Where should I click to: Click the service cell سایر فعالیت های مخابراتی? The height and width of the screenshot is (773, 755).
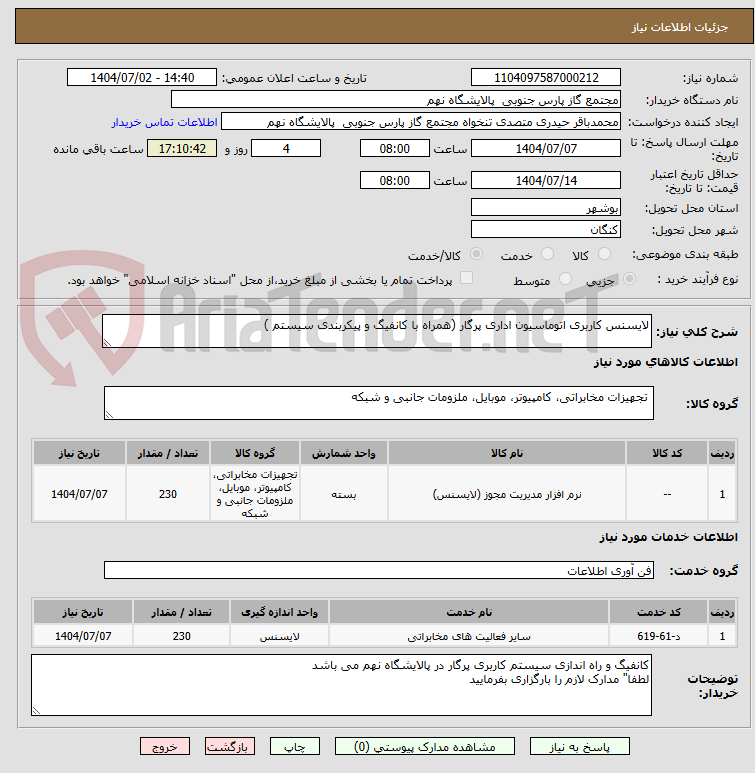(469, 636)
